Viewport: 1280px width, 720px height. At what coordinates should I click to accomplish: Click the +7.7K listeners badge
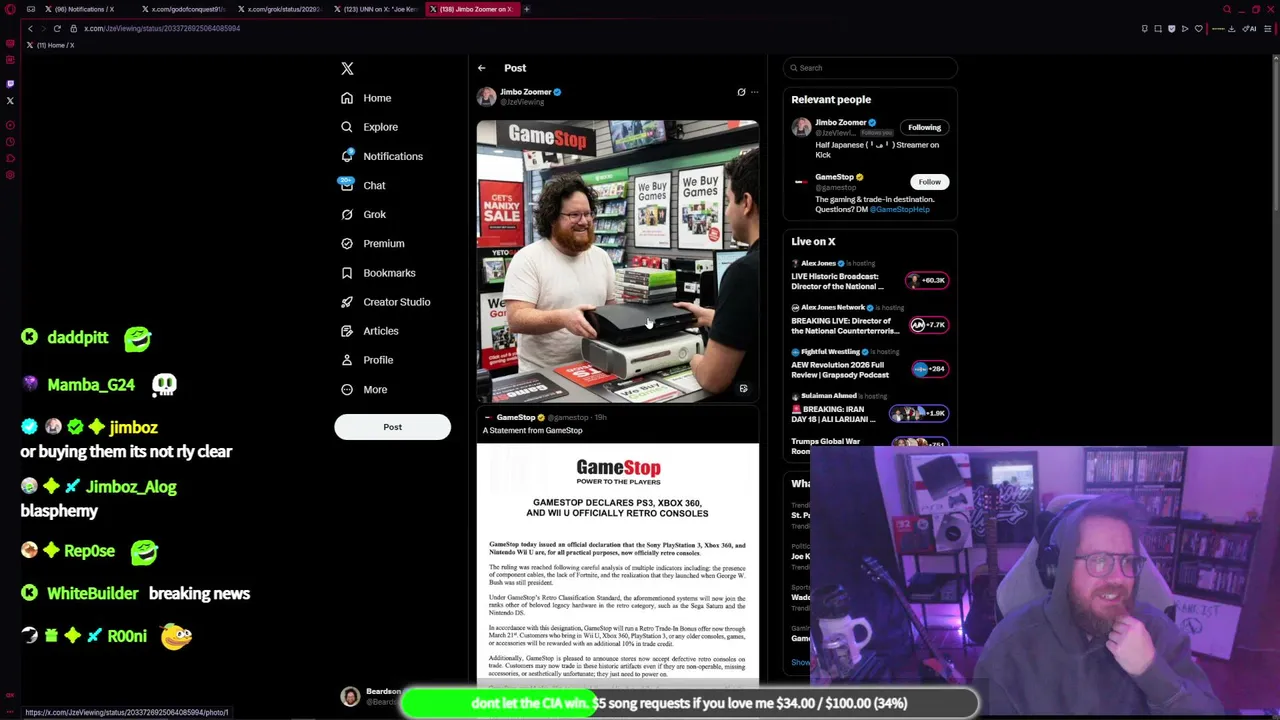pos(928,324)
